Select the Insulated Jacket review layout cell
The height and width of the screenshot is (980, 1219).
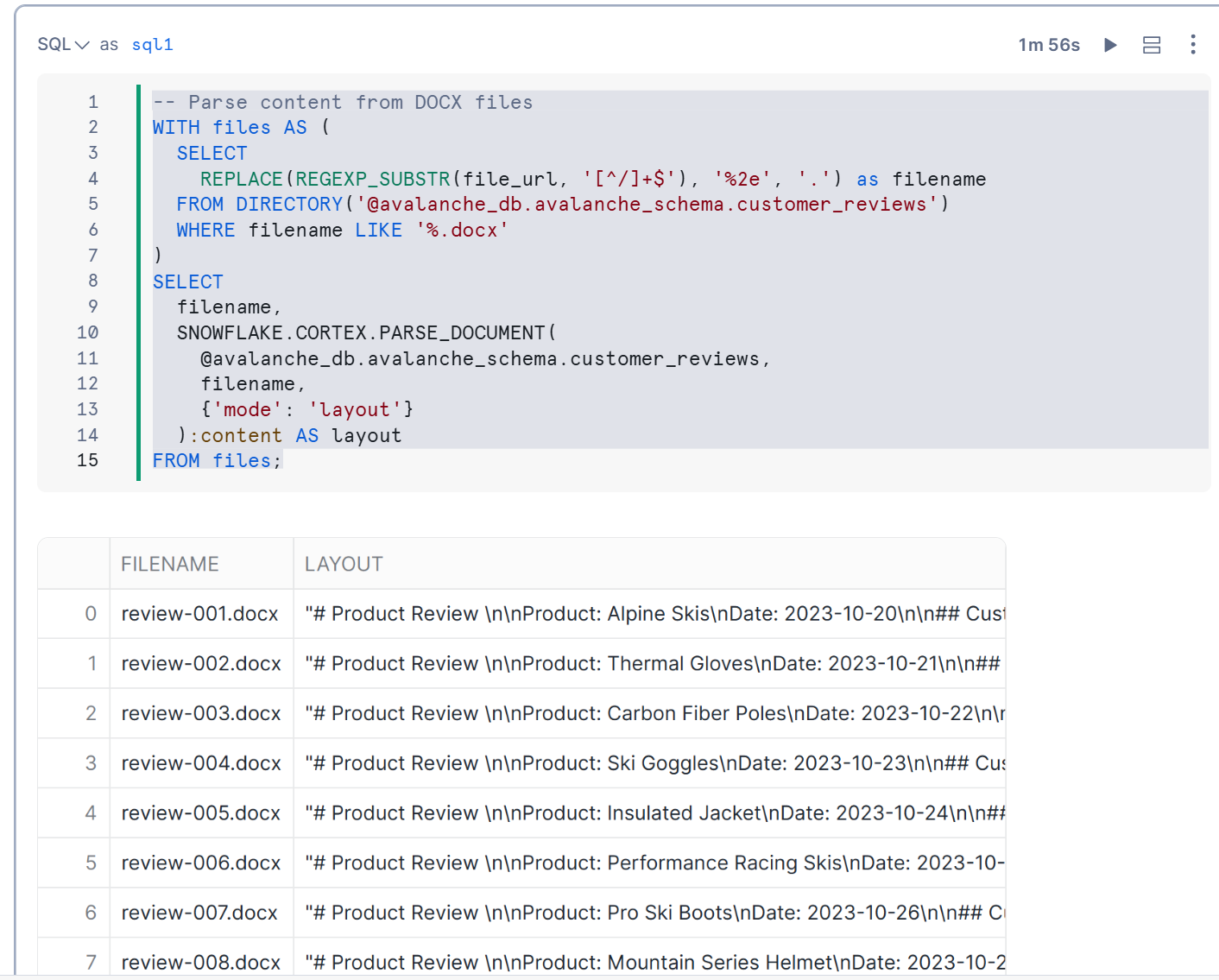(647, 813)
